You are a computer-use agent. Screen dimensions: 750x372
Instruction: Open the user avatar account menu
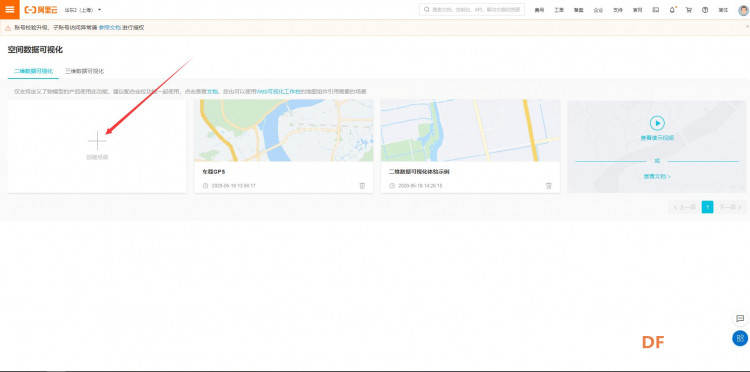[743, 10]
